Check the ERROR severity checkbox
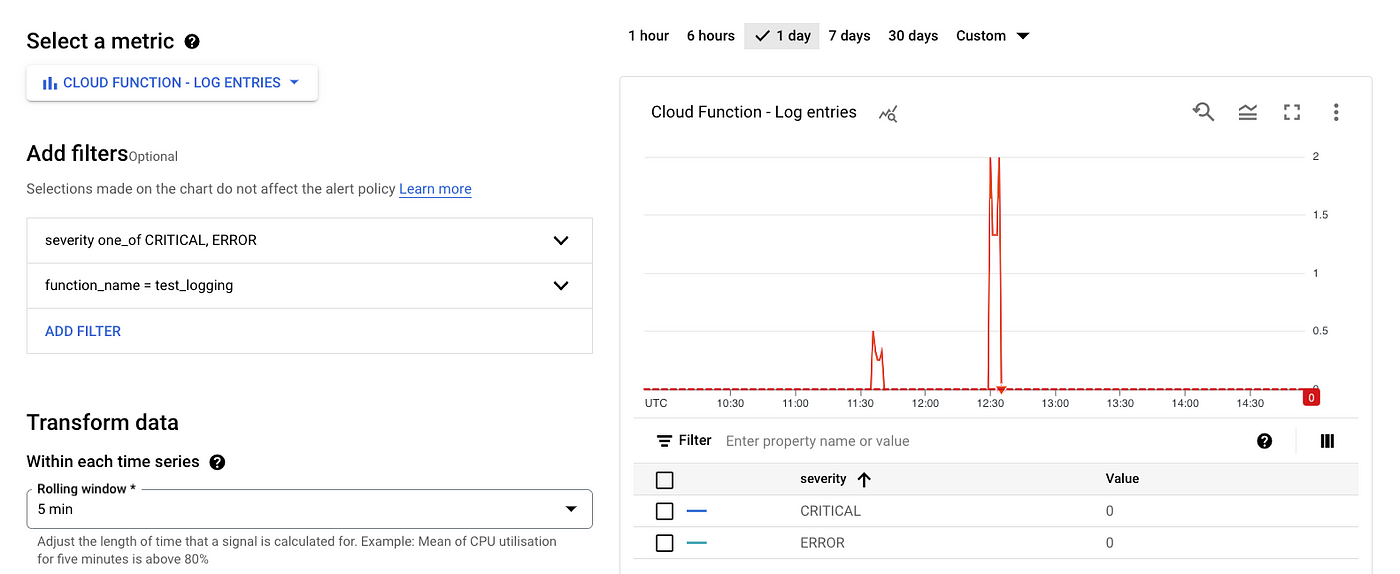 664,543
